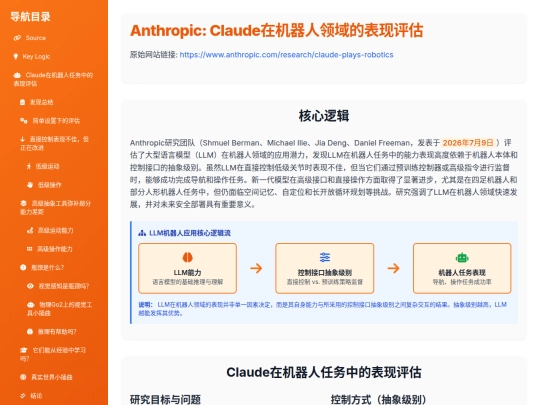Viewport: 540px width, 405px height.
Task: Click the lightbulb icon next to Key Logic
Action: click(16, 56)
